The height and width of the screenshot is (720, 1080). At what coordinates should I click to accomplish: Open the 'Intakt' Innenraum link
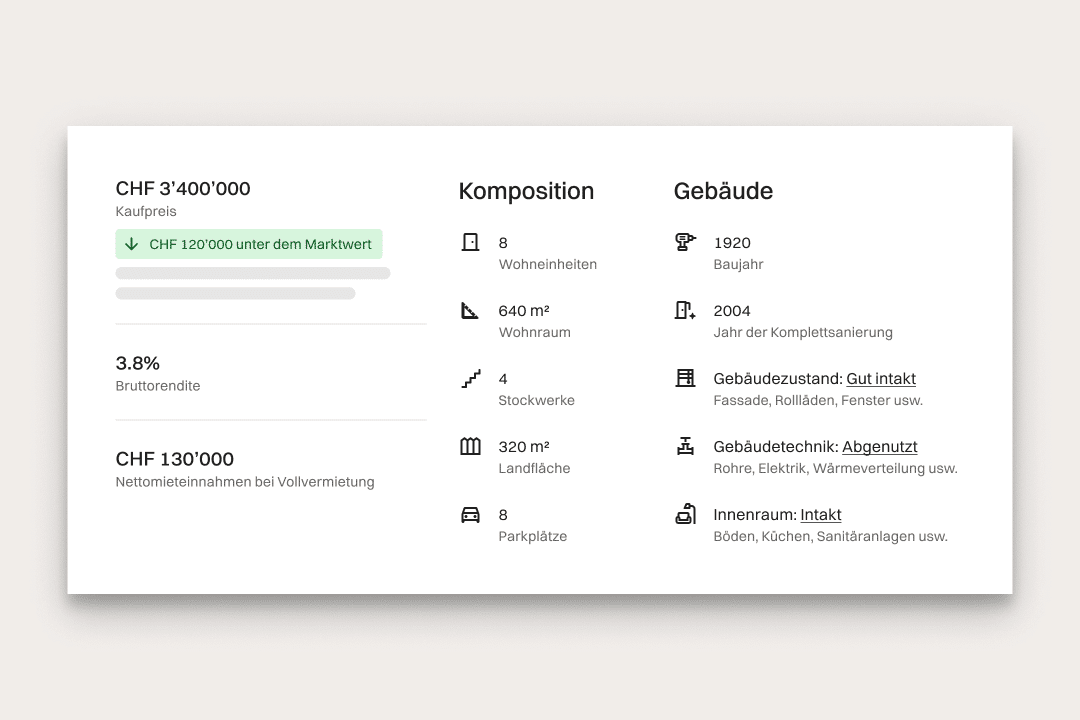(x=820, y=515)
